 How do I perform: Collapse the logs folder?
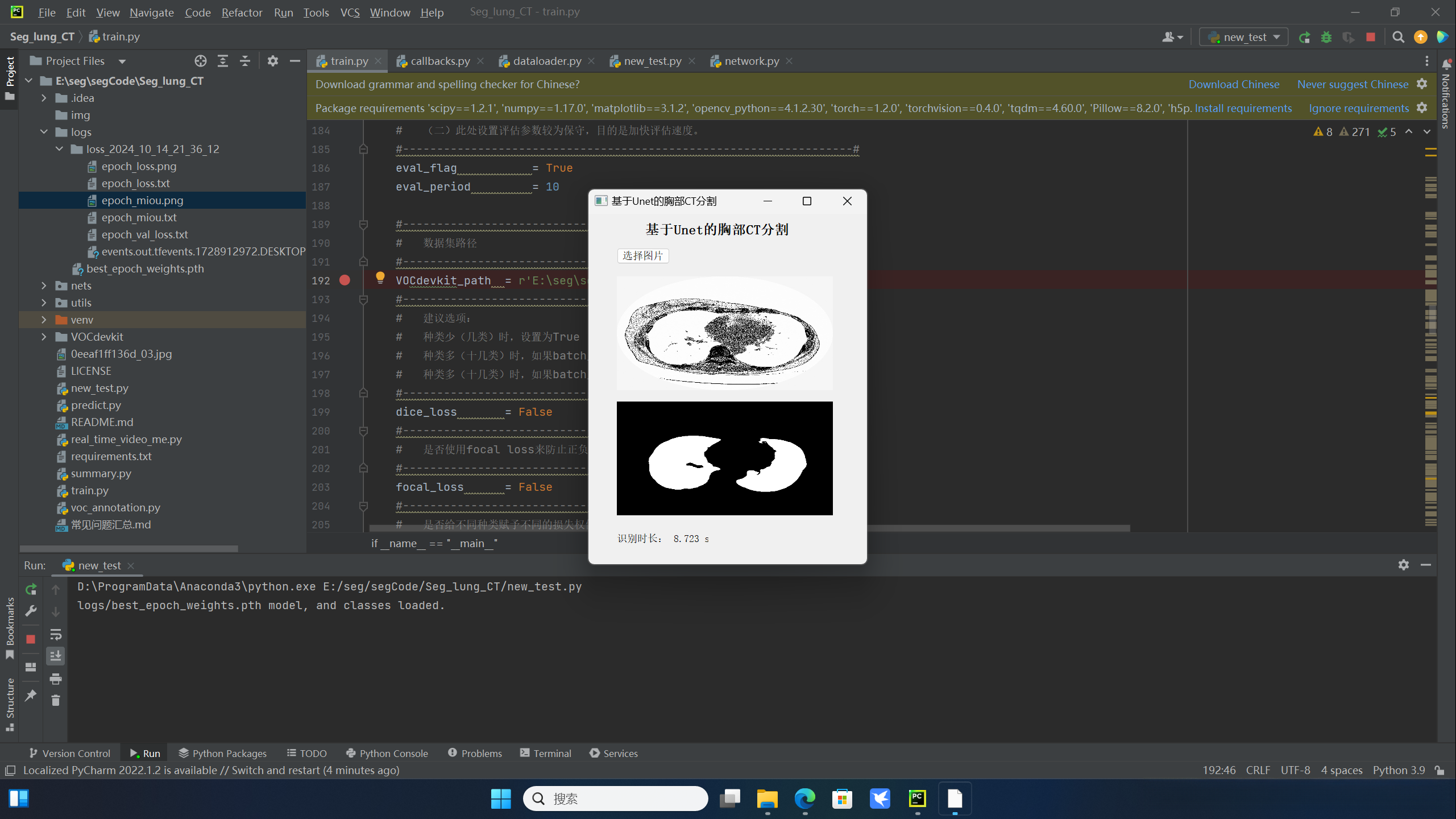[44, 132]
